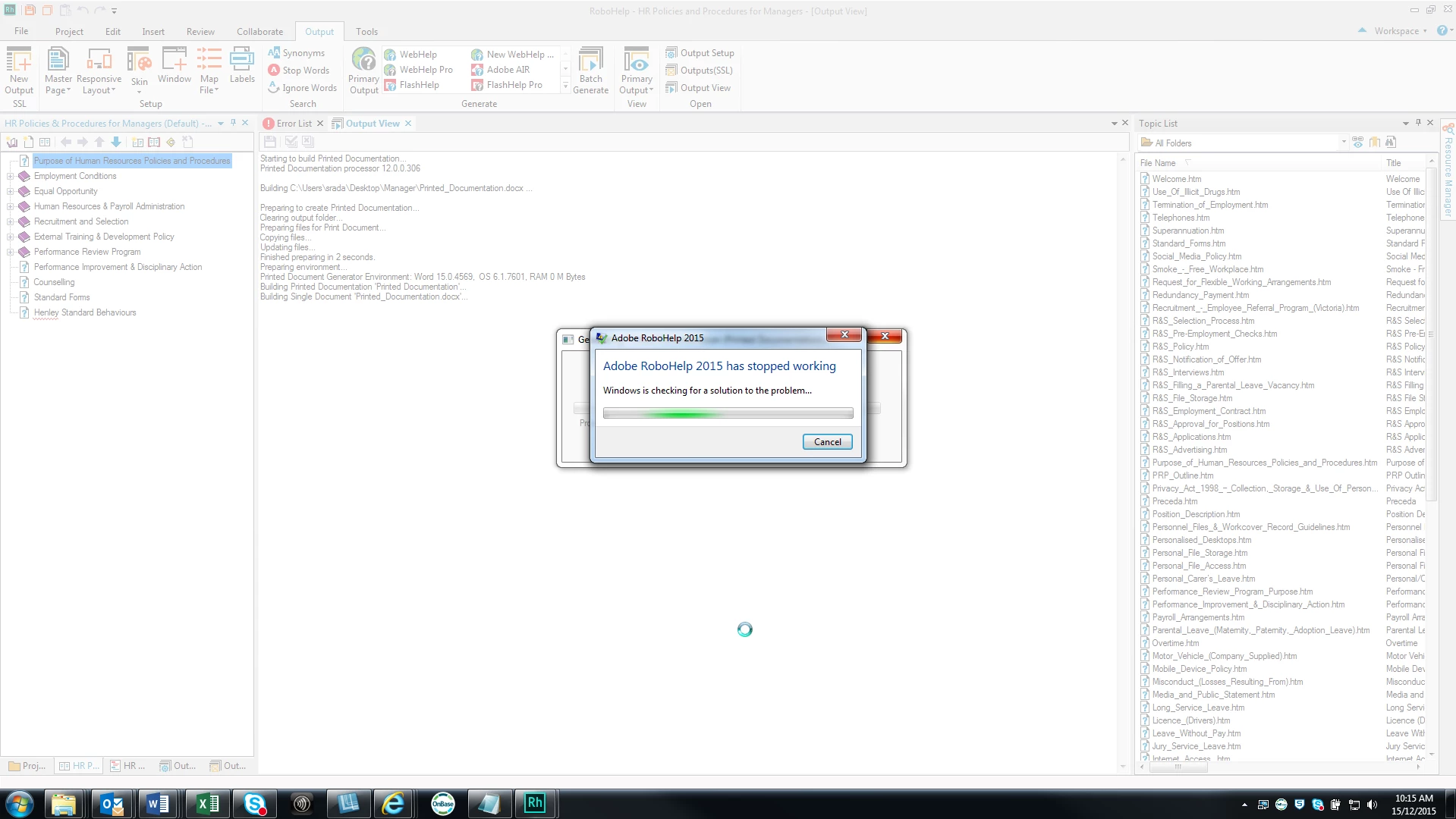
Task: Switch to Review ribbon tab
Action: (200, 32)
